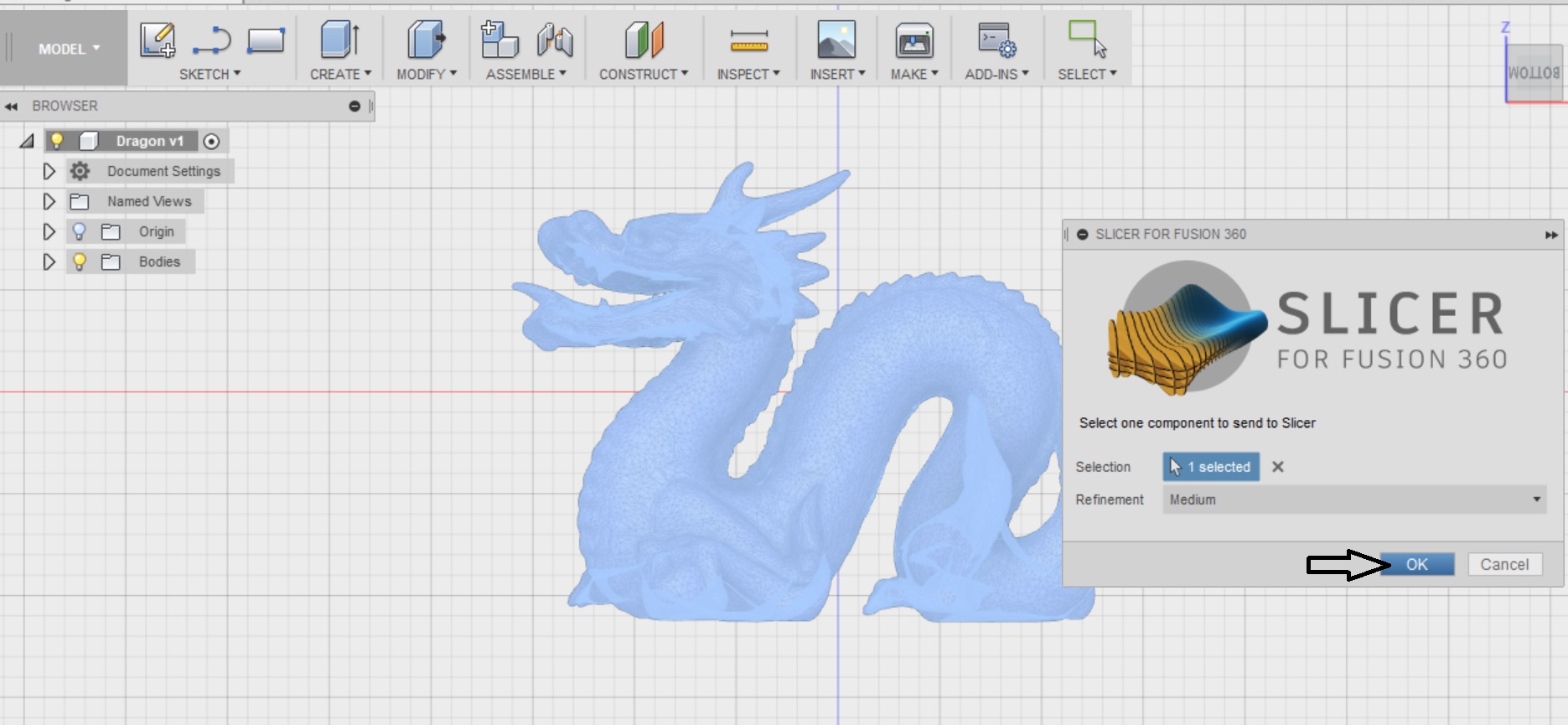Expand the Bodies node

49,262
